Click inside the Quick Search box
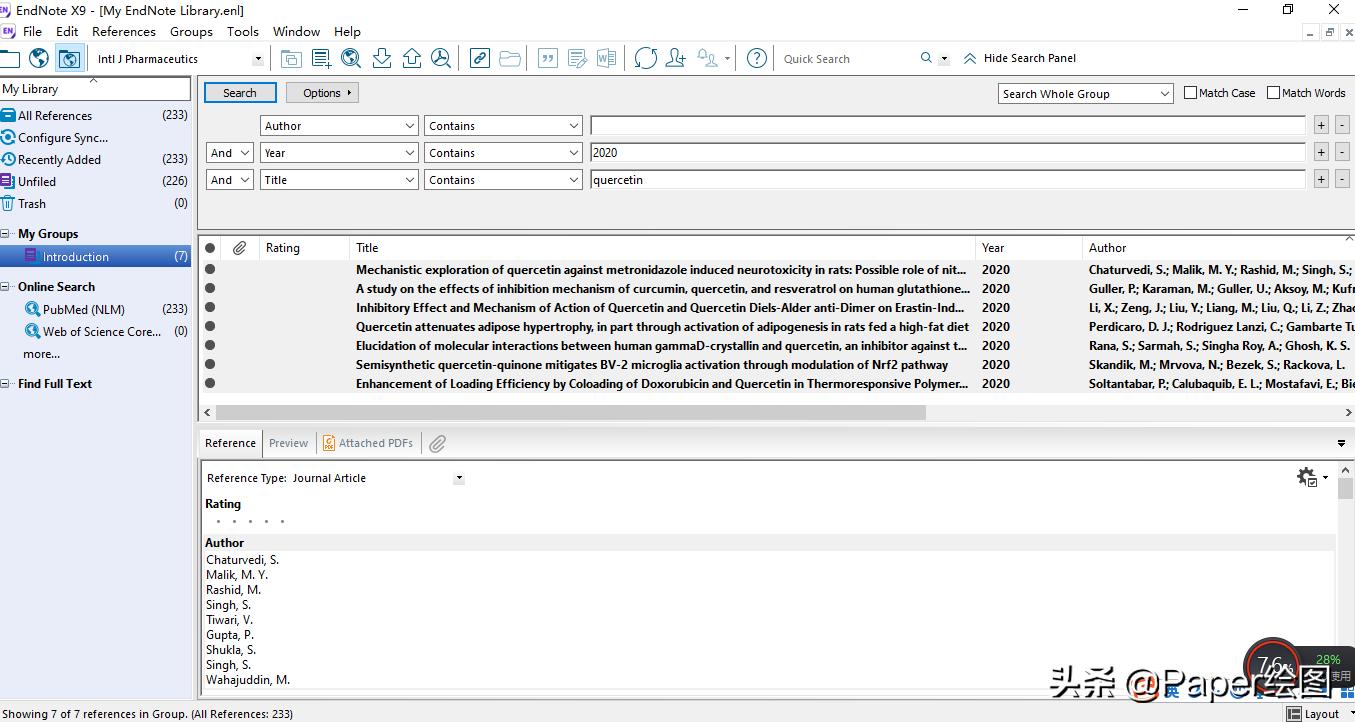This screenshot has height=722, width=1355. [x=850, y=58]
